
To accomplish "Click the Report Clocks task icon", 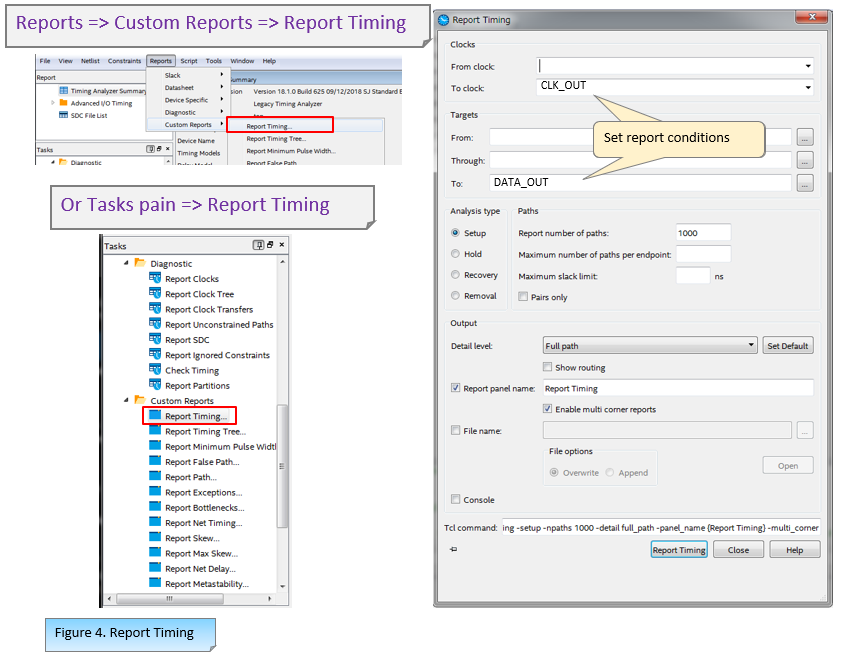I will pyautogui.click(x=155, y=279).
